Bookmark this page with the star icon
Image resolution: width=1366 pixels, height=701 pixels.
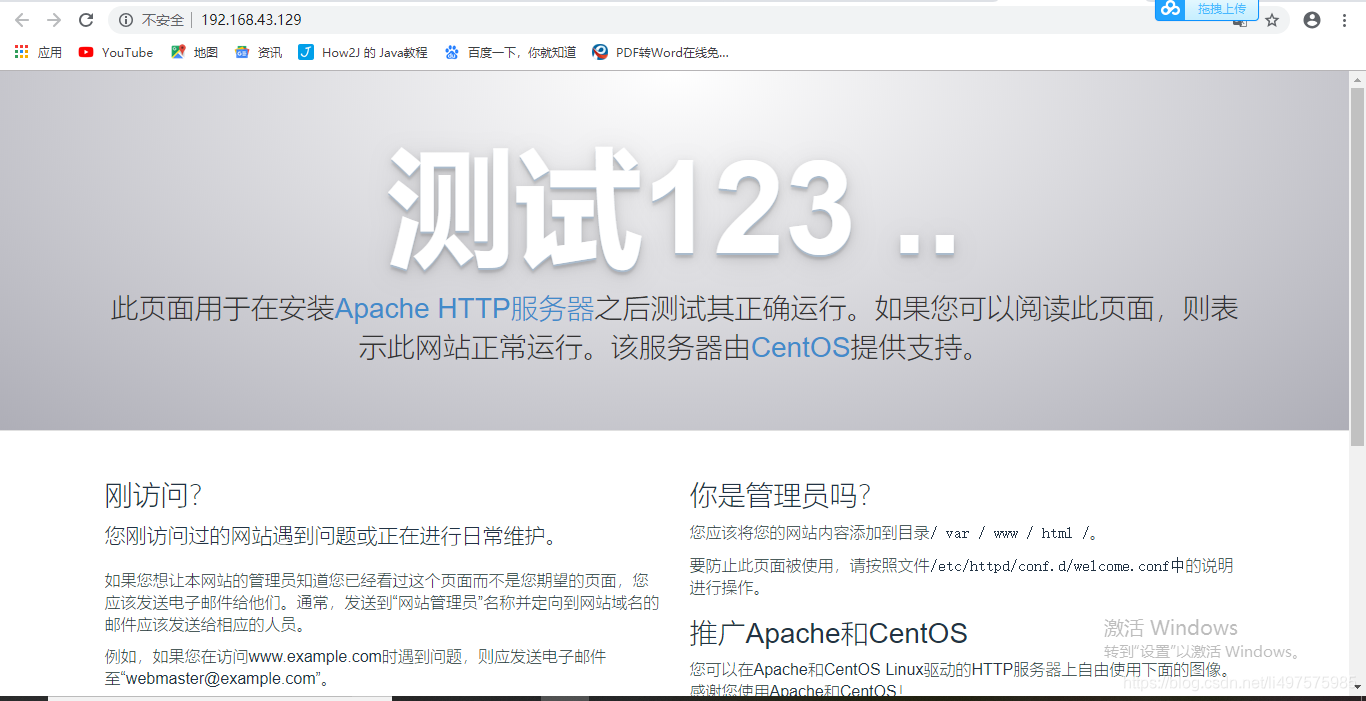click(1272, 20)
